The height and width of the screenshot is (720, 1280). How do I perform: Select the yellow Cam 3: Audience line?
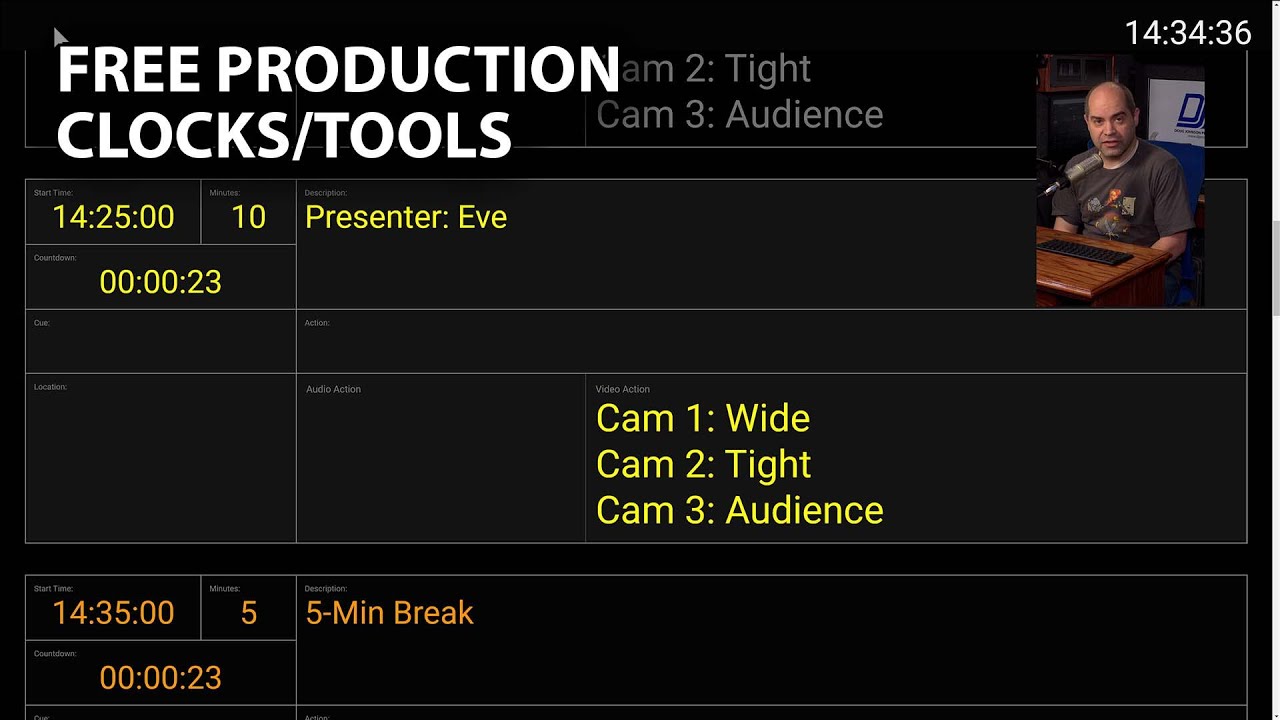click(x=740, y=510)
